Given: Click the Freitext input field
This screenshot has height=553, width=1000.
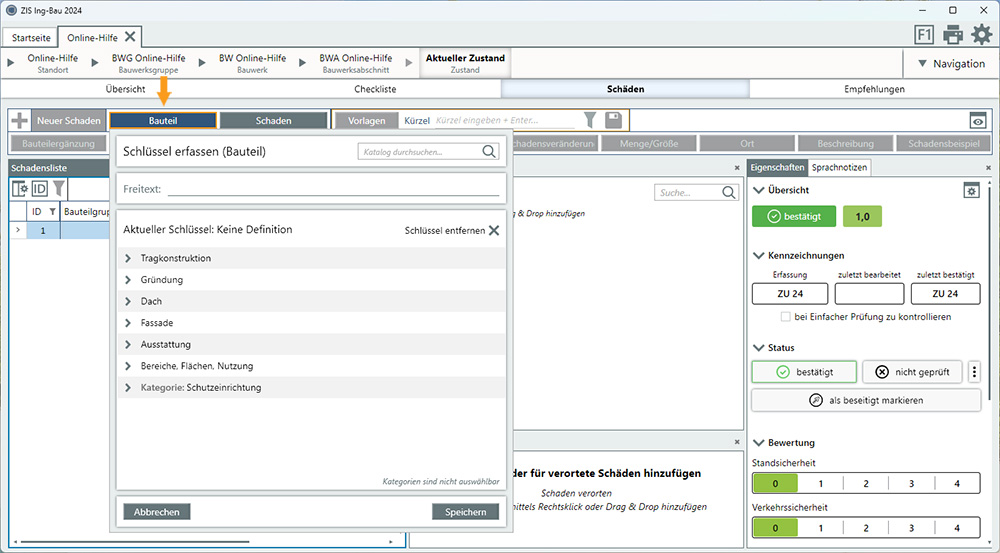Looking at the screenshot, I should [x=332, y=188].
